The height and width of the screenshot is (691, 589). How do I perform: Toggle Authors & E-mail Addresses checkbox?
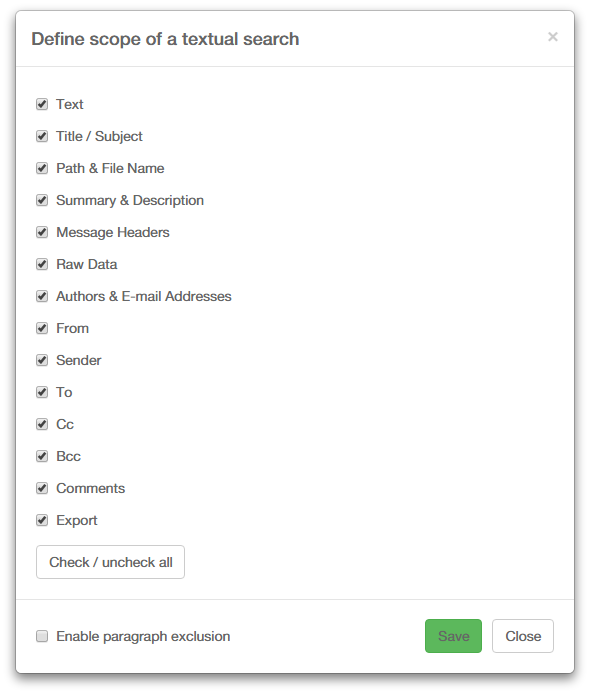click(x=42, y=296)
